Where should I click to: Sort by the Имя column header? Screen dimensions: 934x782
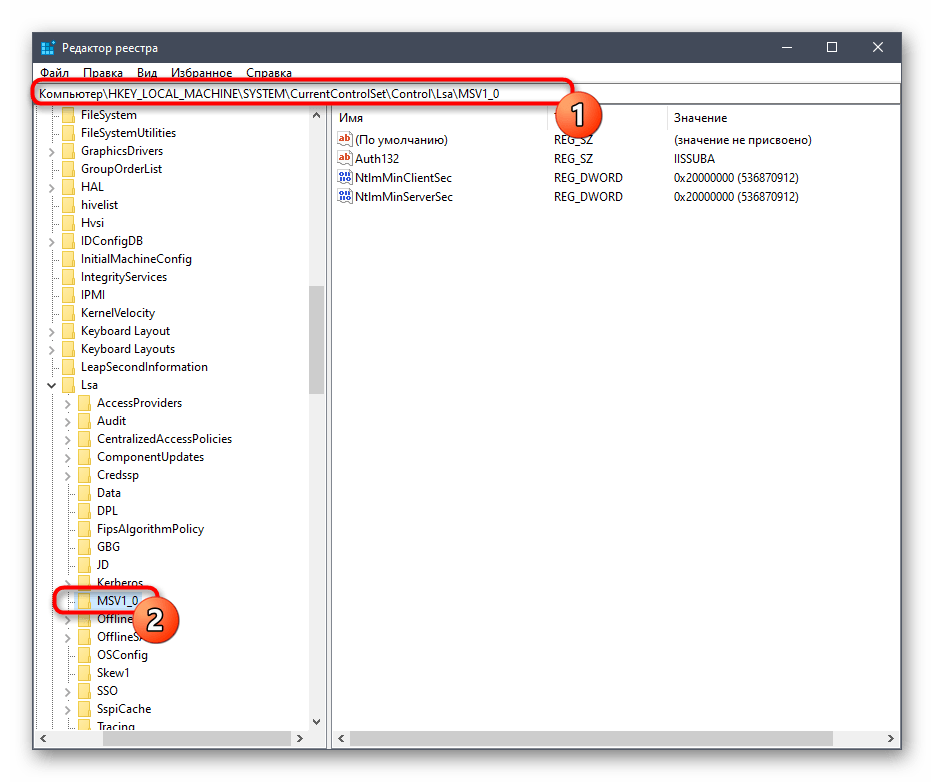[x=351, y=118]
